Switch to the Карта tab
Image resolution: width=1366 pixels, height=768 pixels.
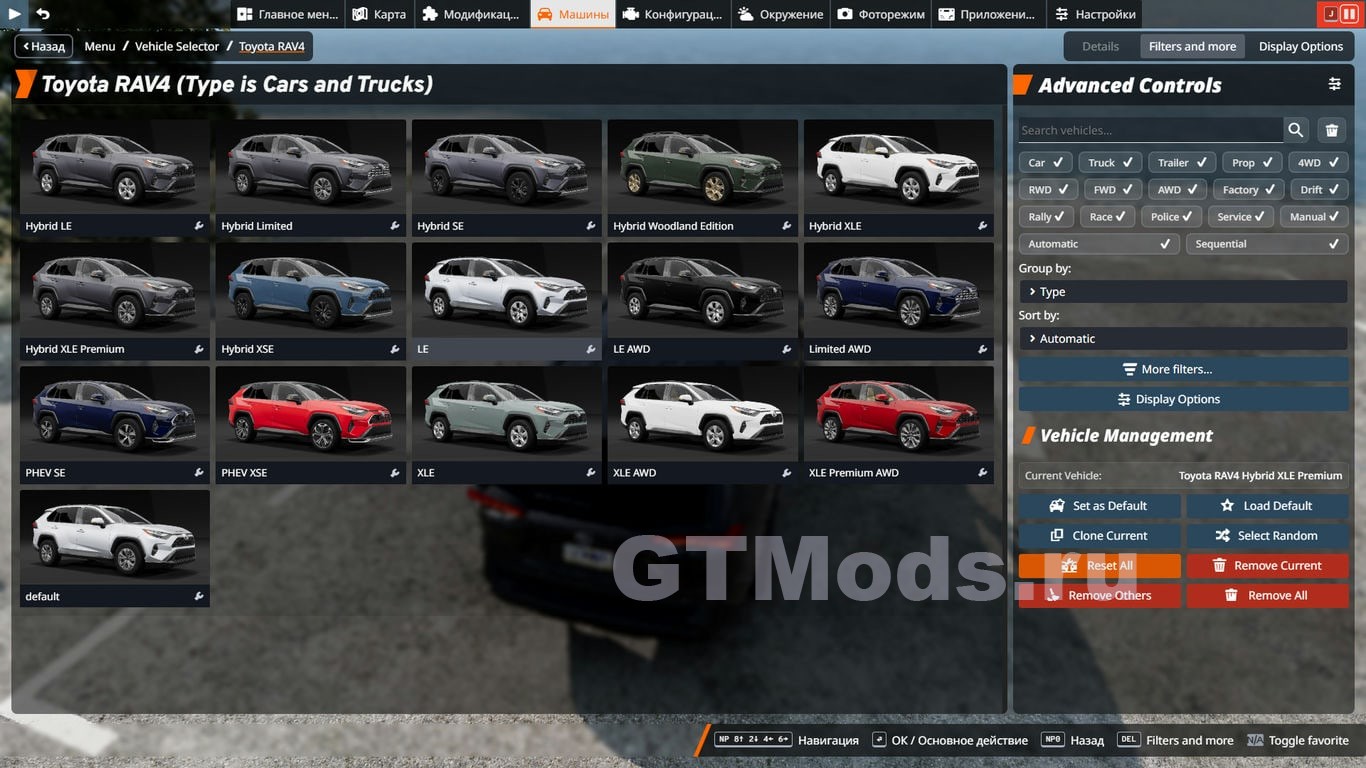[x=379, y=14]
